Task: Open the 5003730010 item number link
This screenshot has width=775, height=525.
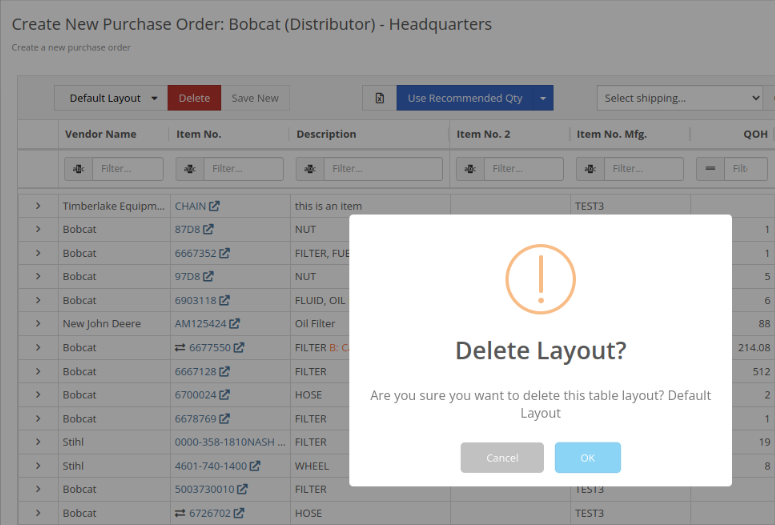Action: tap(205, 489)
